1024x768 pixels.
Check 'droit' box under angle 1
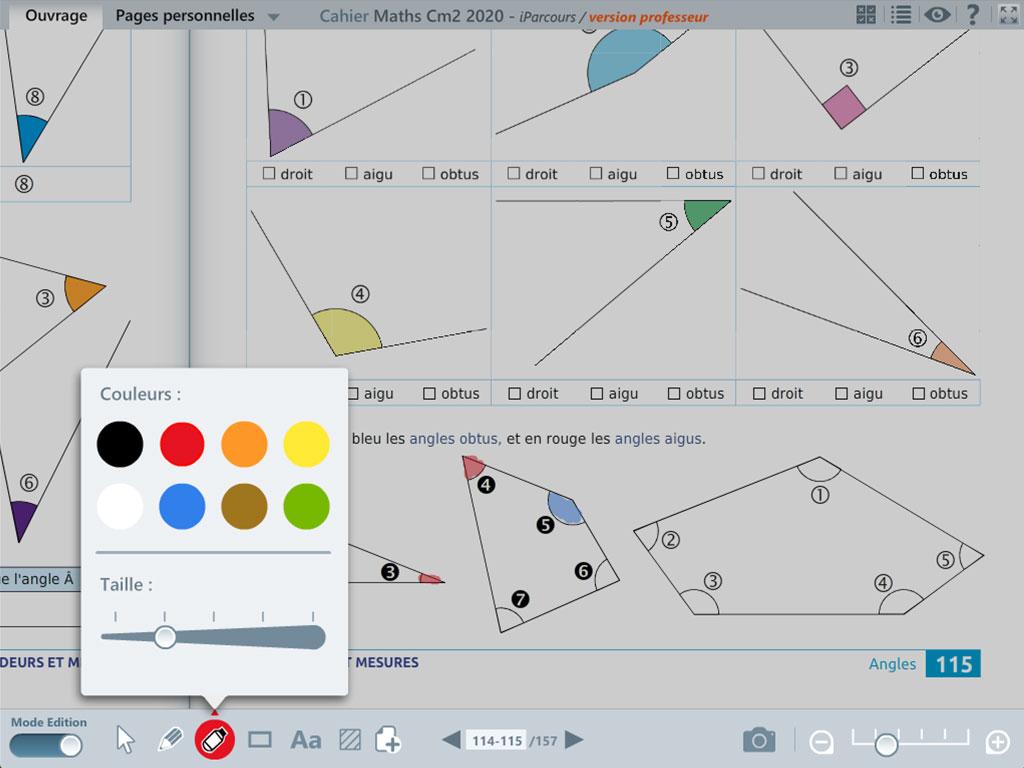tap(269, 173)
